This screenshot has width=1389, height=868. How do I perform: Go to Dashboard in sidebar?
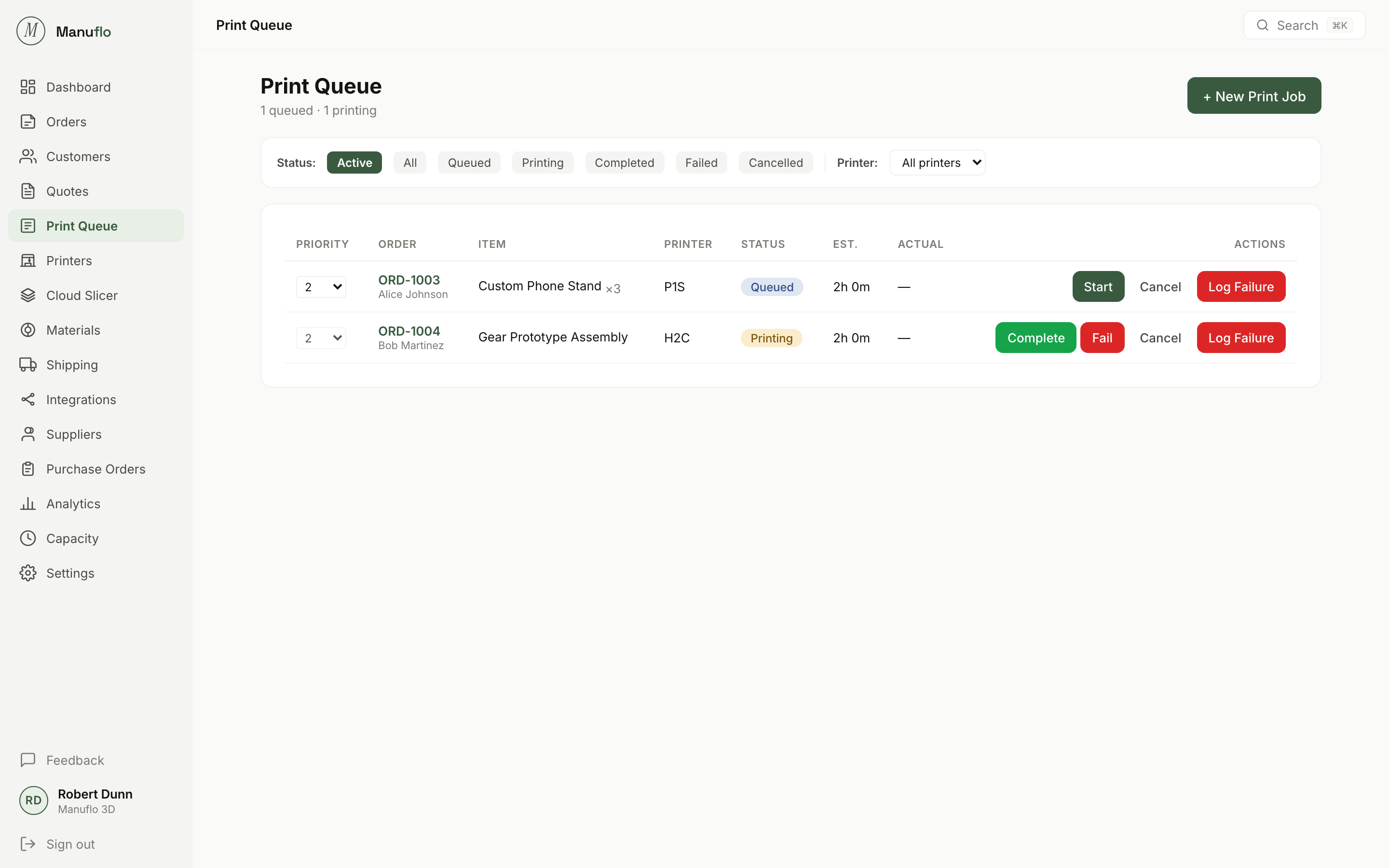96,87
